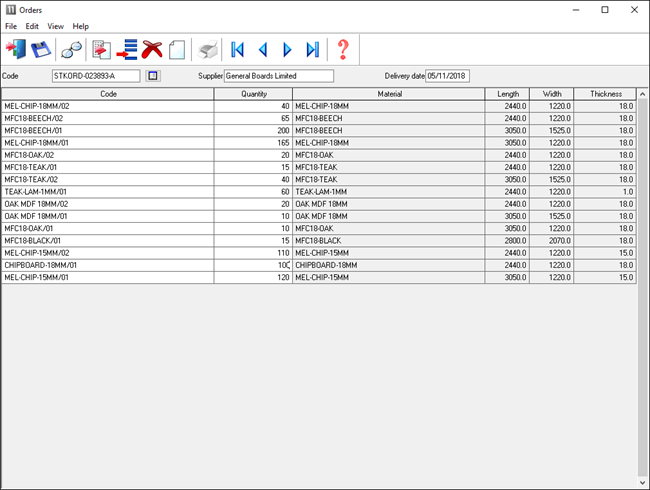The width and height of the screenshot is (650, 490).
Task: Click the blank new page icon
Action: (177, 49)
